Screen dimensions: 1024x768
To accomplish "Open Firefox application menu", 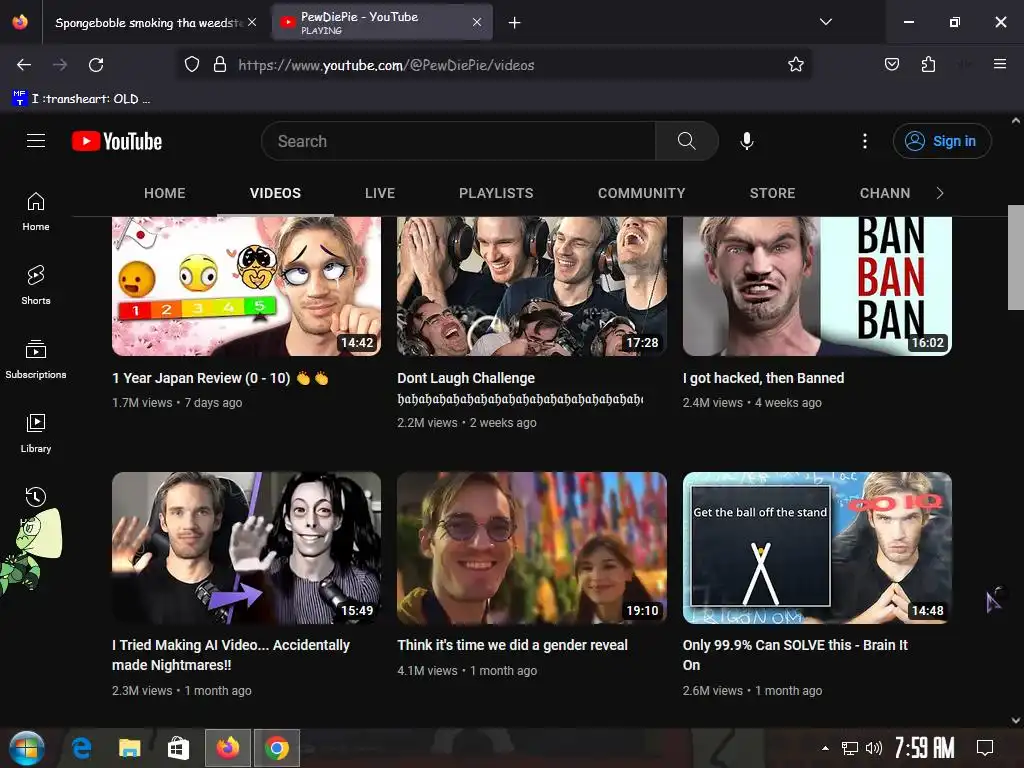I will click(x=999, y=64).
